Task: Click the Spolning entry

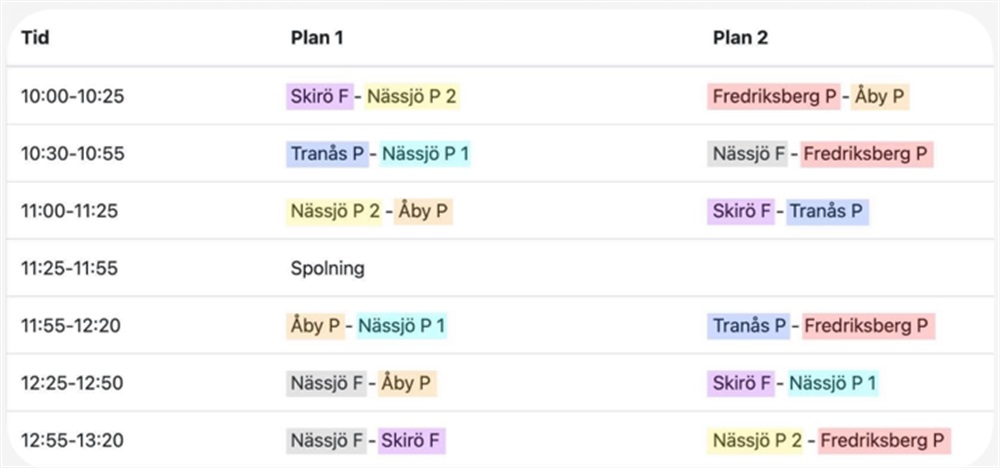Action: tap(327, 268)
